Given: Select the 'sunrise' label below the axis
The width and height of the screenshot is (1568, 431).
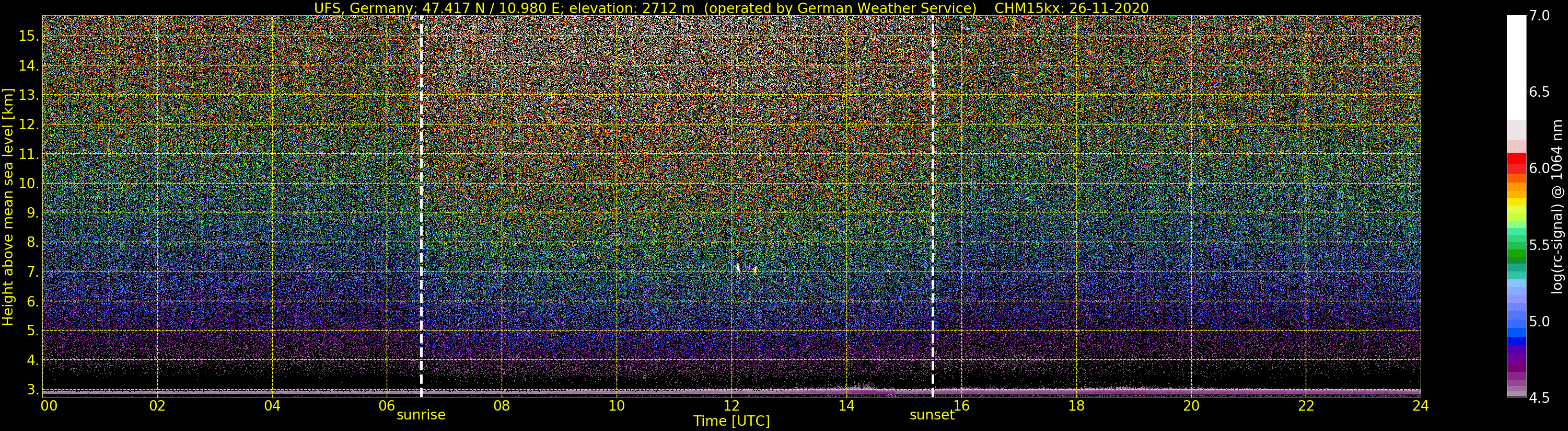Looking at the screenshot, I should 421,415.
